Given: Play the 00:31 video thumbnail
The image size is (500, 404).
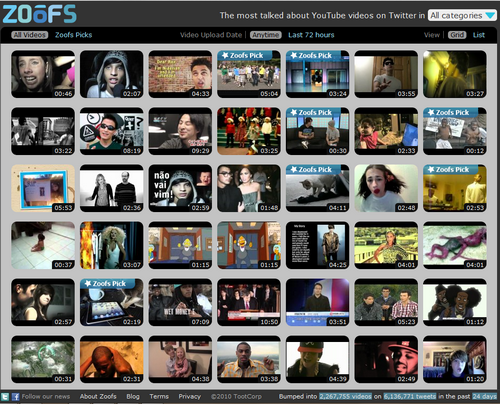Looking at the screenshot, I should coord(43,359).
